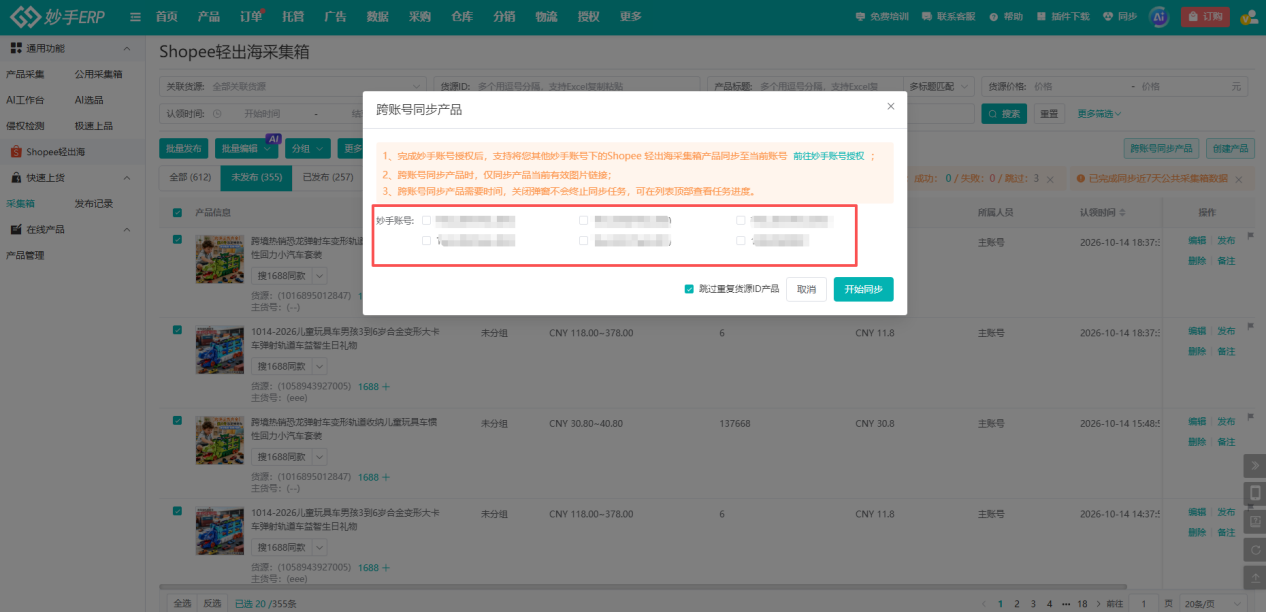Switch to the 已发布 (257) tab
The height and width of the screenshot is (612, 1266).
click(x=328, y=178)
